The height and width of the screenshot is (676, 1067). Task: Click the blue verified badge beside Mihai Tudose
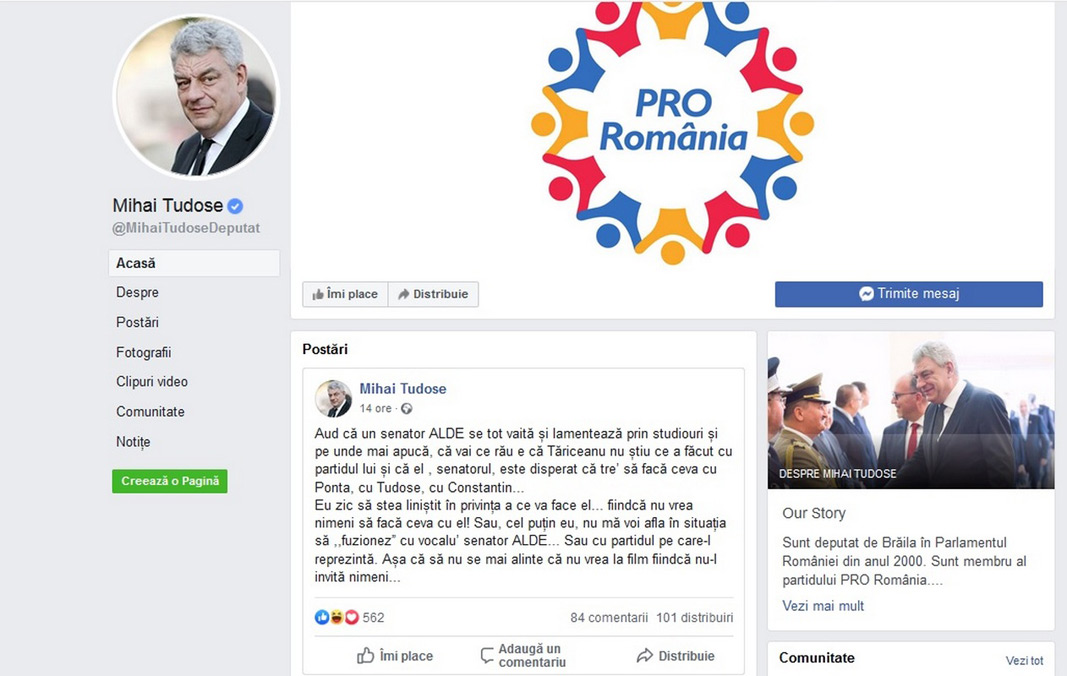tap(235, 206)
